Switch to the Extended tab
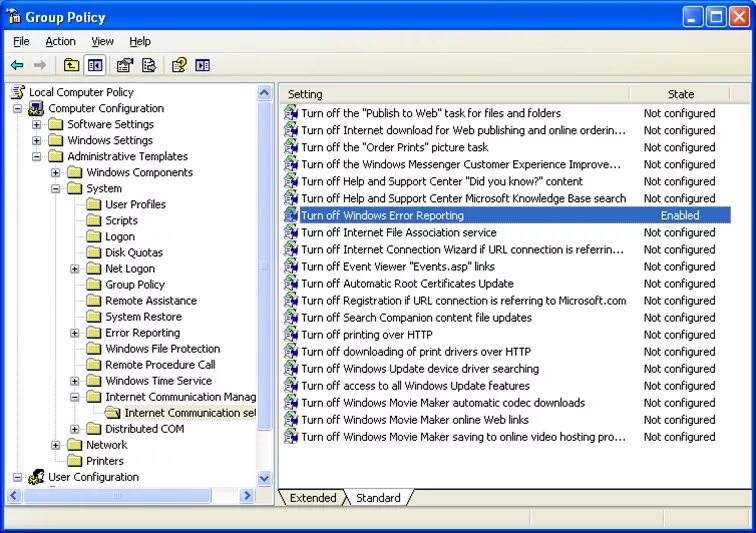756x533 pixels. [313, 498]
